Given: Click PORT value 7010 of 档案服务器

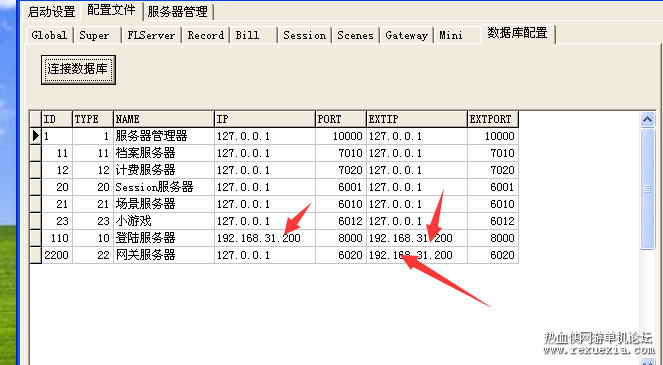Looking at the screenshot, I should tap(341, 153).
